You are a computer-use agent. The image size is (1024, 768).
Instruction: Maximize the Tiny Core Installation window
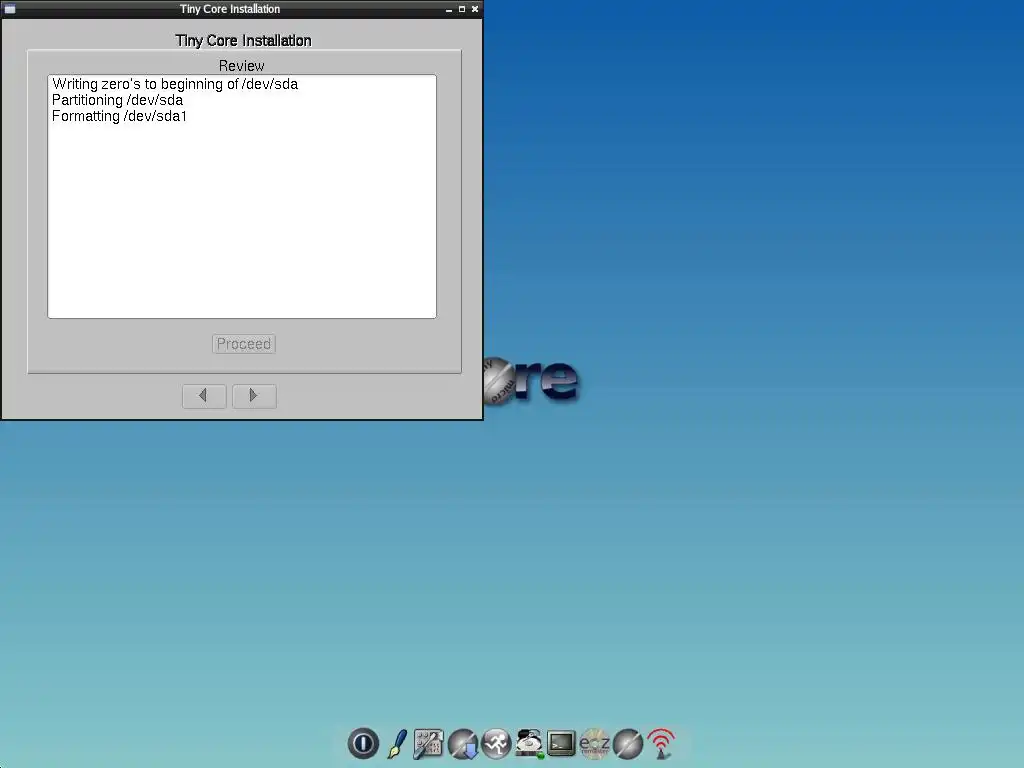point(462,9)
